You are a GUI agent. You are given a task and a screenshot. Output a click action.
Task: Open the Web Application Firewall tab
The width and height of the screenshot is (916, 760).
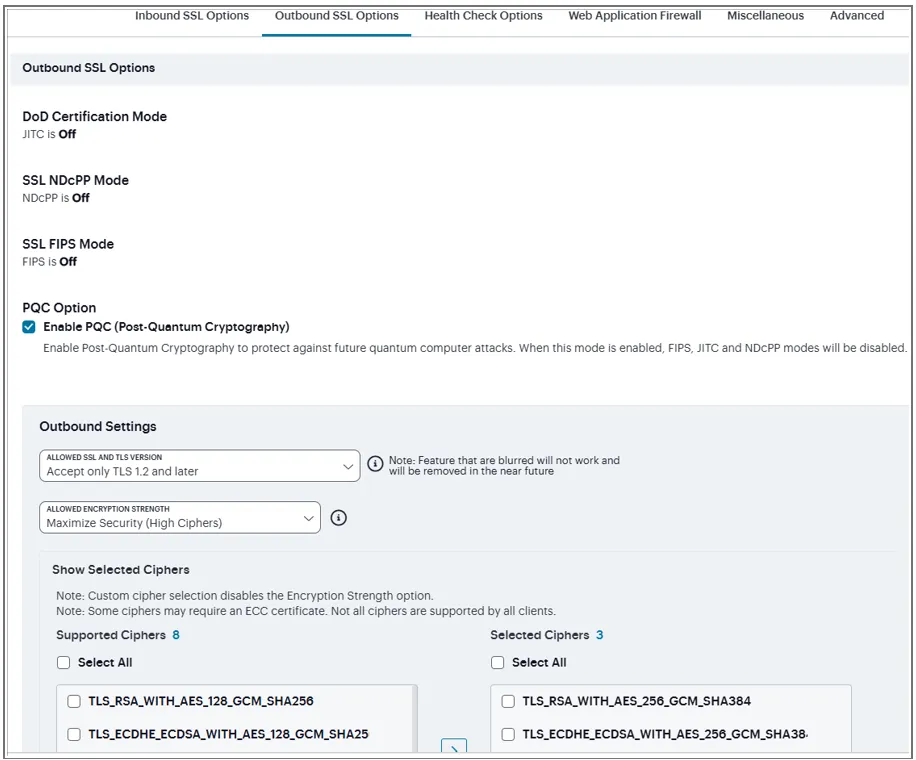634,16
